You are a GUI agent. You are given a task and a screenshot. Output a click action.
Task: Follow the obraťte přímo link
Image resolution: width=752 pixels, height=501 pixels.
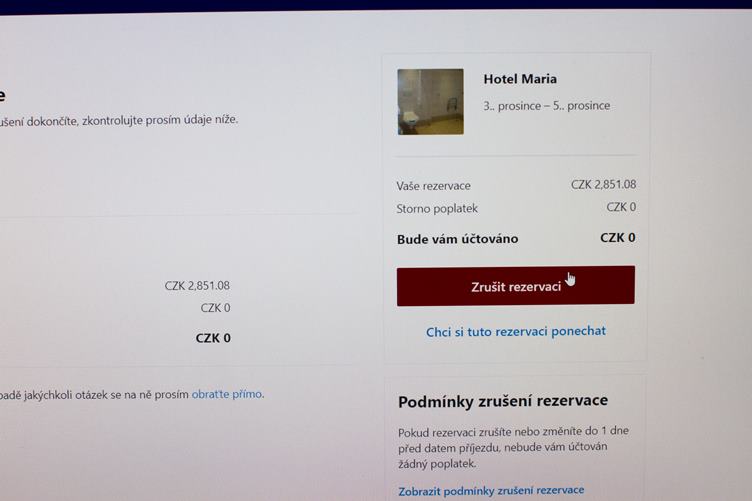click(227, 394)
